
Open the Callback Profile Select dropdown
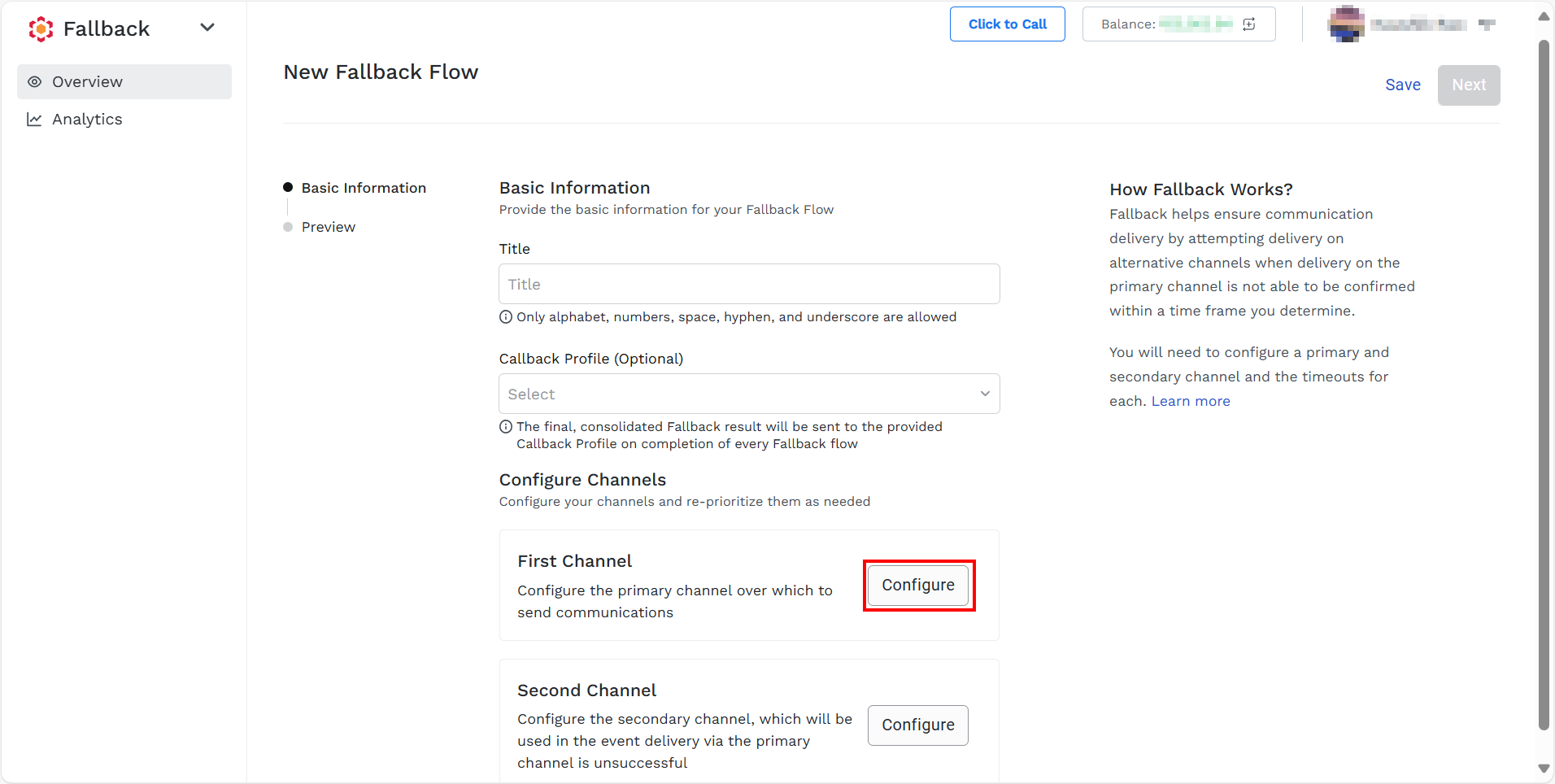click(x=749, y=394)
